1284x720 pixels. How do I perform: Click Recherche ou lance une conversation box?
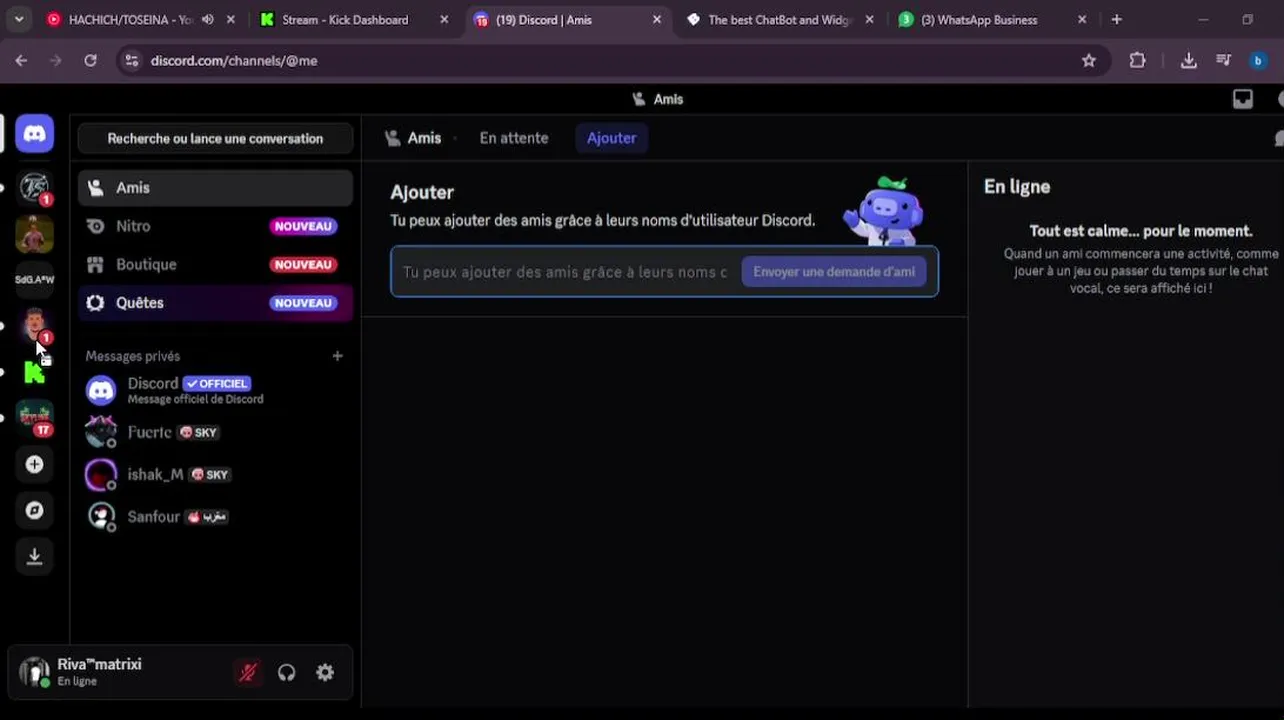tap(215, 138)
